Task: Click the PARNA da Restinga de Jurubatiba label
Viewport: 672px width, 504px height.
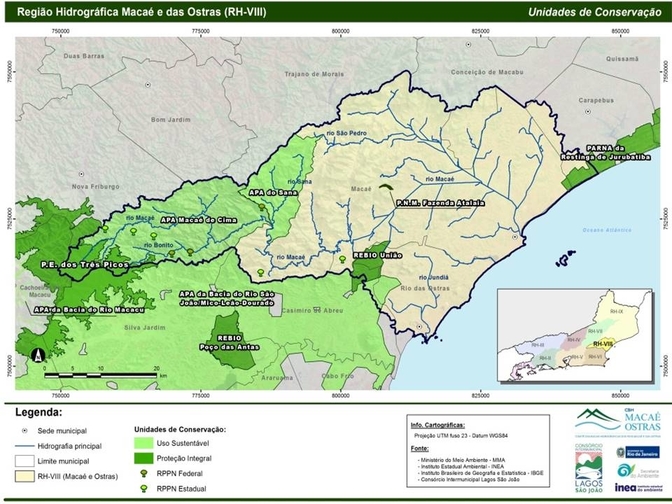Action: pos(617,153)
